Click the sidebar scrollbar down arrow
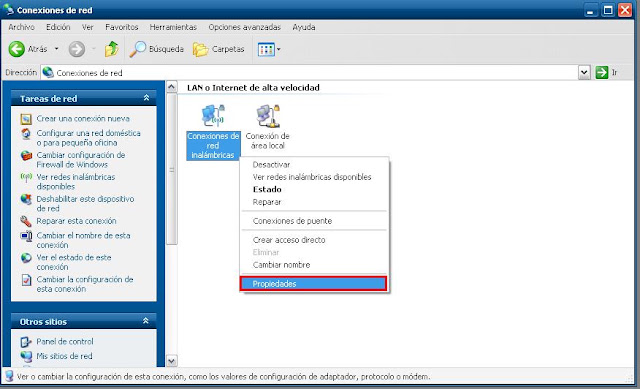640x389 pixels. 172,361
